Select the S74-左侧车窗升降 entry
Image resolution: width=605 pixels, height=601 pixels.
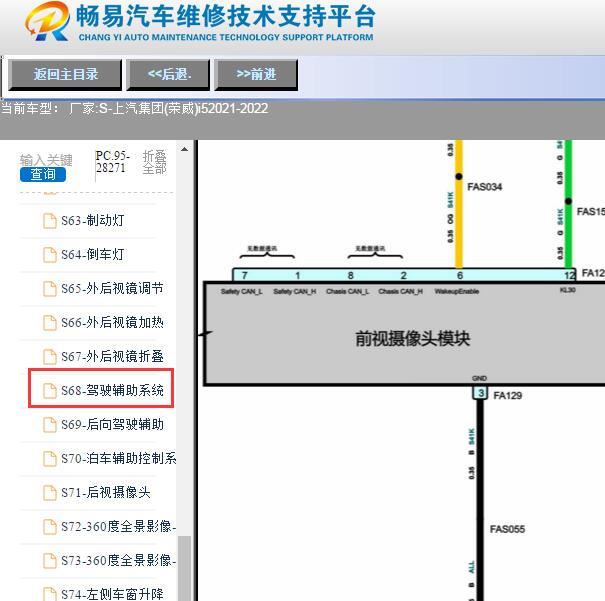pyautogui.click(x=112, y=594)
